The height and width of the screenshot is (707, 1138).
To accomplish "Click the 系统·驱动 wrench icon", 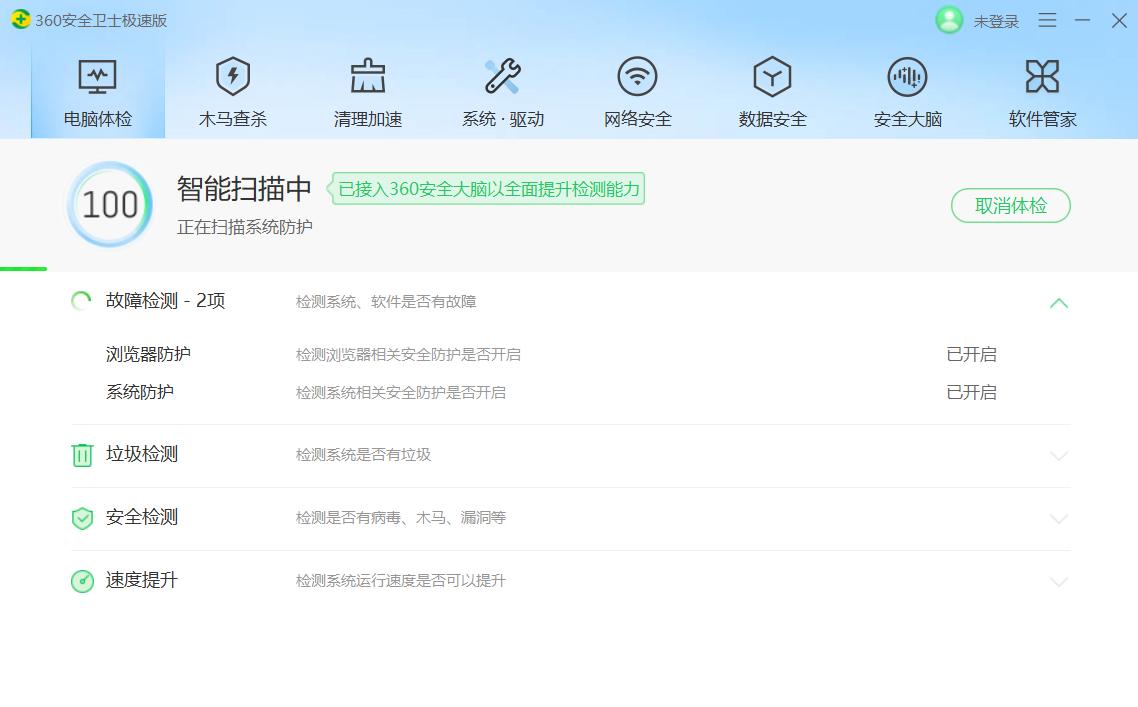I will pyautogui.click(x=503, y=75).
